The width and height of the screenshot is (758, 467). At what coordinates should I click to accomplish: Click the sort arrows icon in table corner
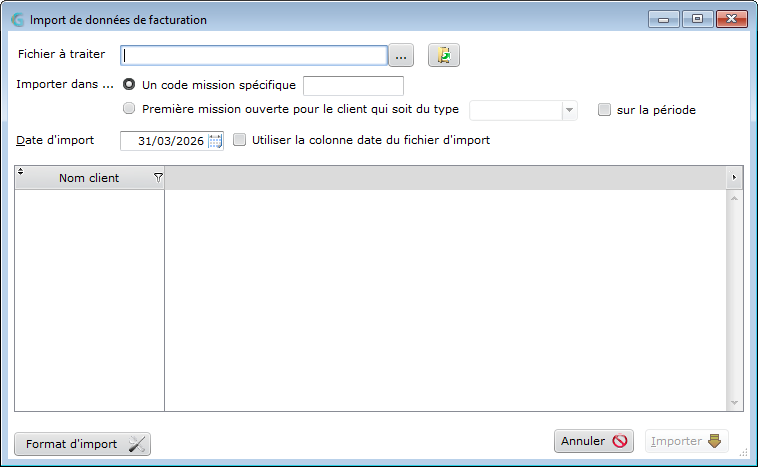pos(20,171)
